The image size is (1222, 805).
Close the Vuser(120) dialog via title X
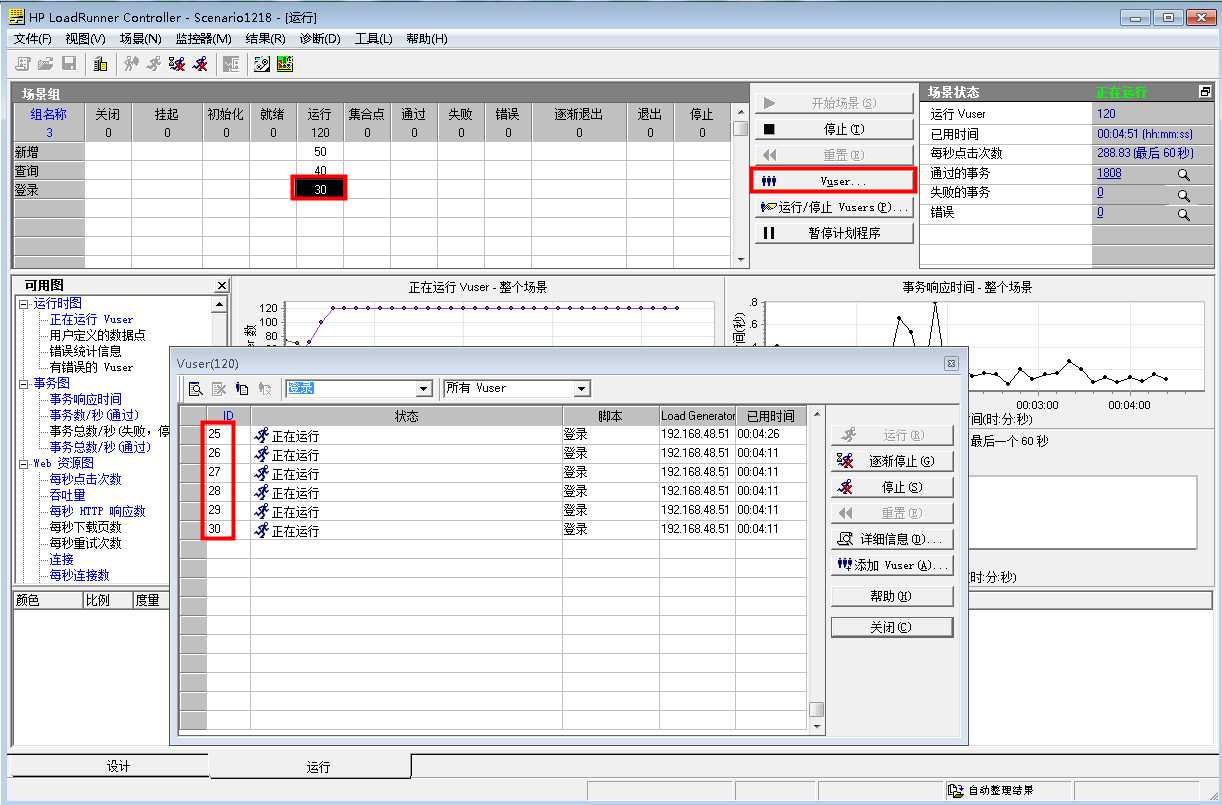click(951, 364)
